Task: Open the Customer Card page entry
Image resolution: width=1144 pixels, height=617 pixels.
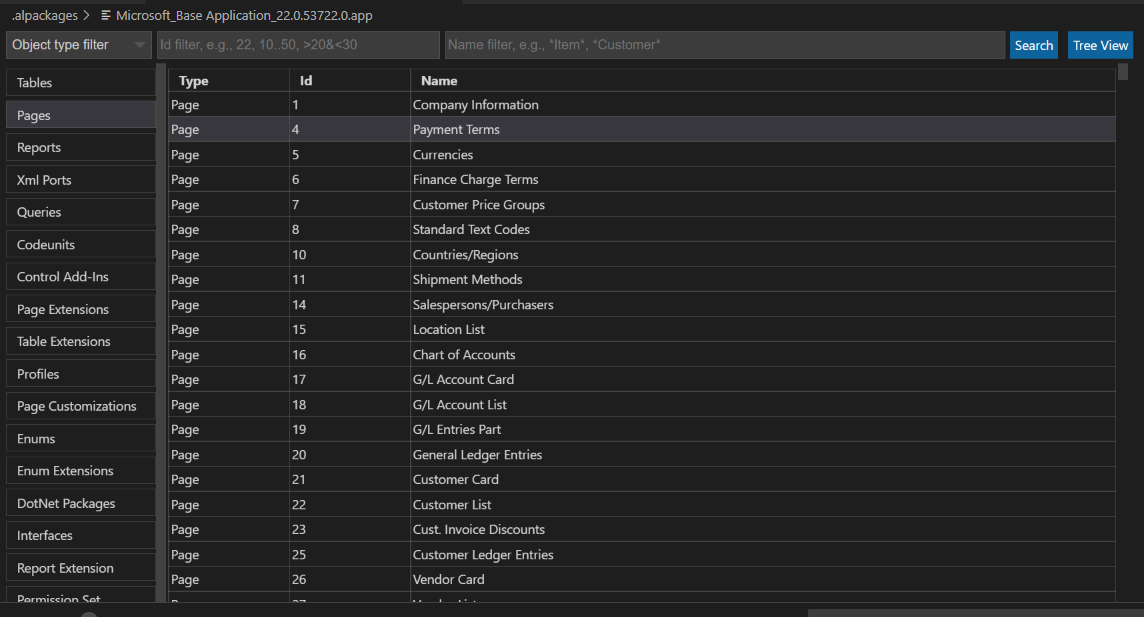Action: pyautogui.click(x=456, y=479)
